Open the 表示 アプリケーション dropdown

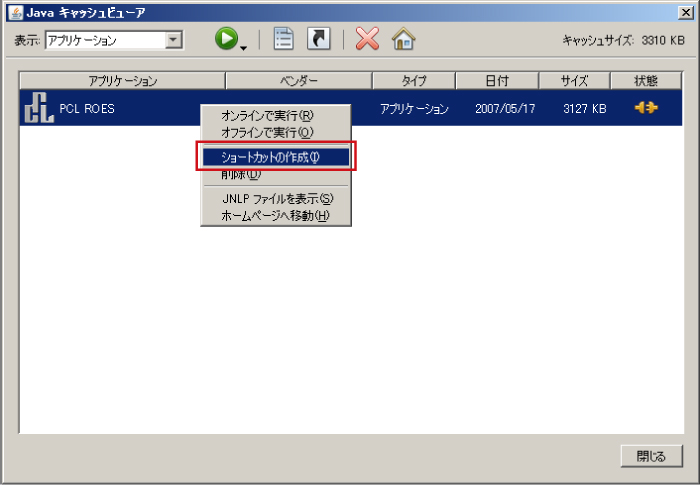[174, 40]
